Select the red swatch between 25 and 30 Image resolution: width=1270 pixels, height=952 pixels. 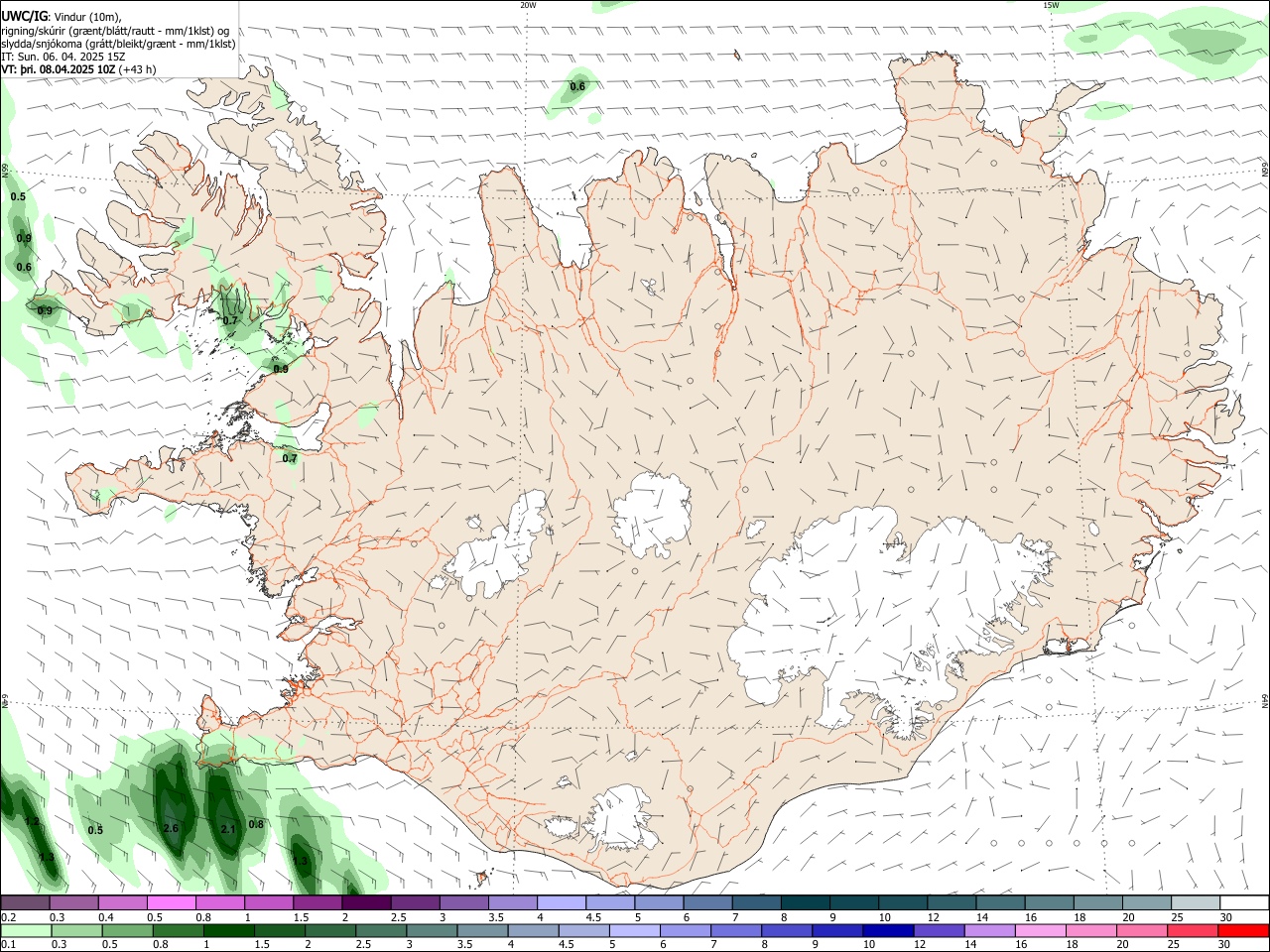click(1194, 930)
